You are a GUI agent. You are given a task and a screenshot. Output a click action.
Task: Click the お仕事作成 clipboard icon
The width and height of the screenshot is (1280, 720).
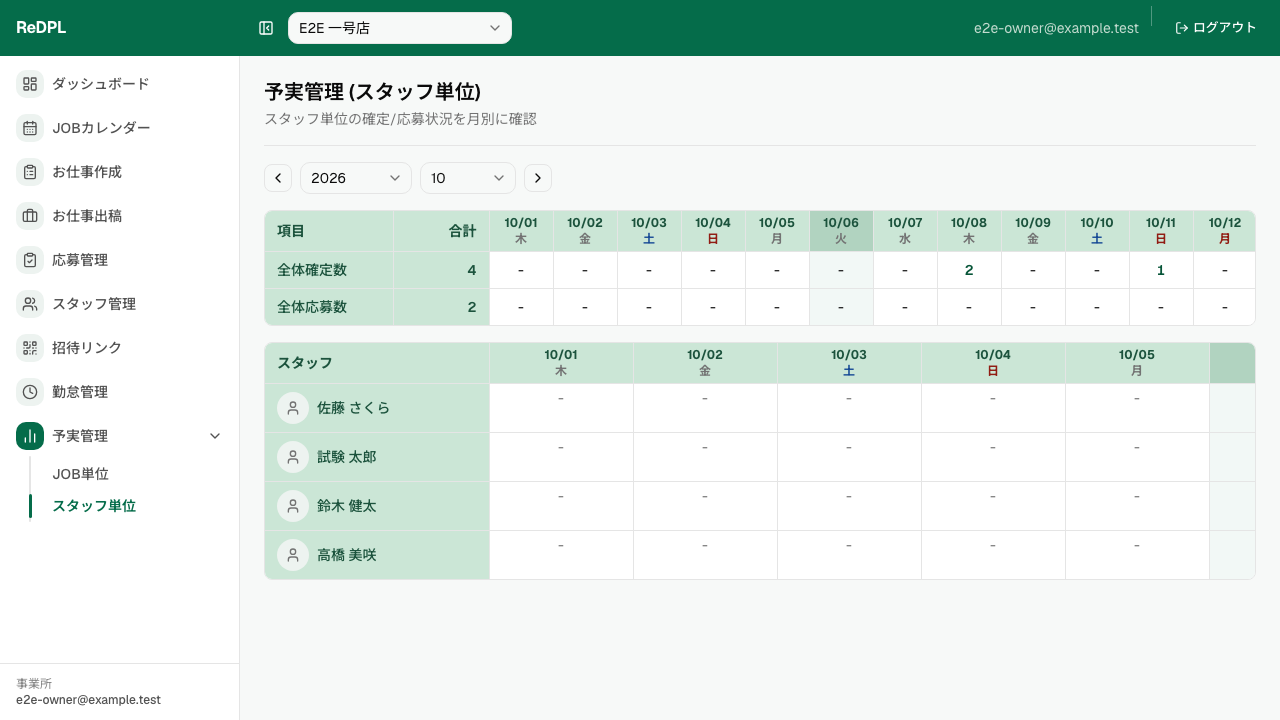pyautogui.click(x=30, y=172)
